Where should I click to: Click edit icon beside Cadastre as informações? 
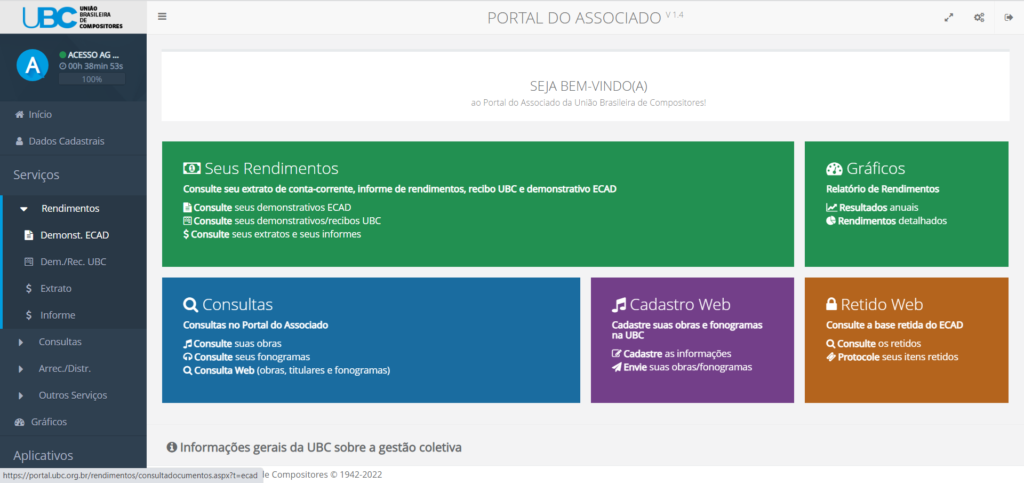point(616,354)
